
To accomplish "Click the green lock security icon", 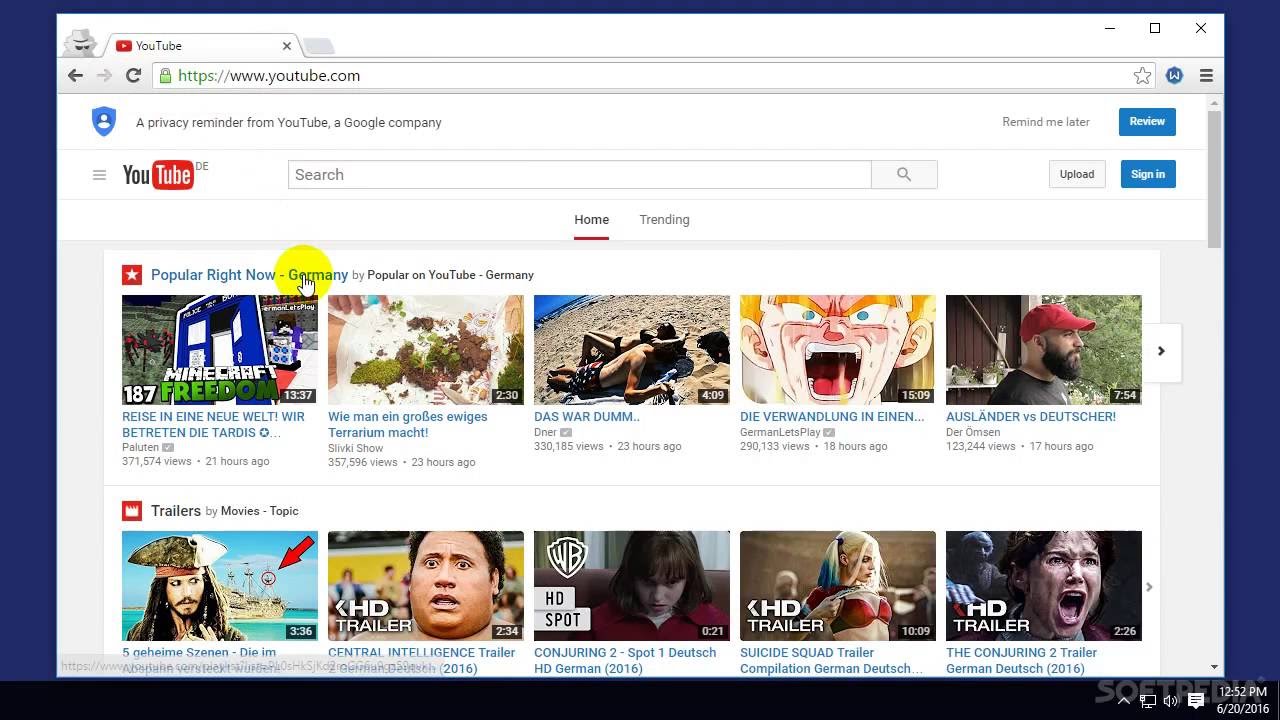I will 165,76.
